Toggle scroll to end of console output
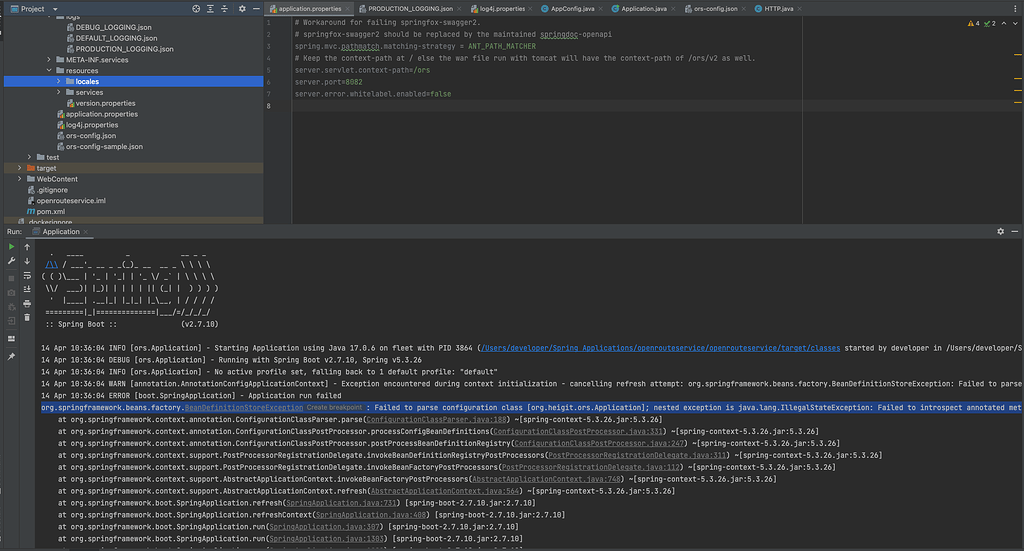Viewport: 1024px width, 551px height. click(x=27, y=289)
